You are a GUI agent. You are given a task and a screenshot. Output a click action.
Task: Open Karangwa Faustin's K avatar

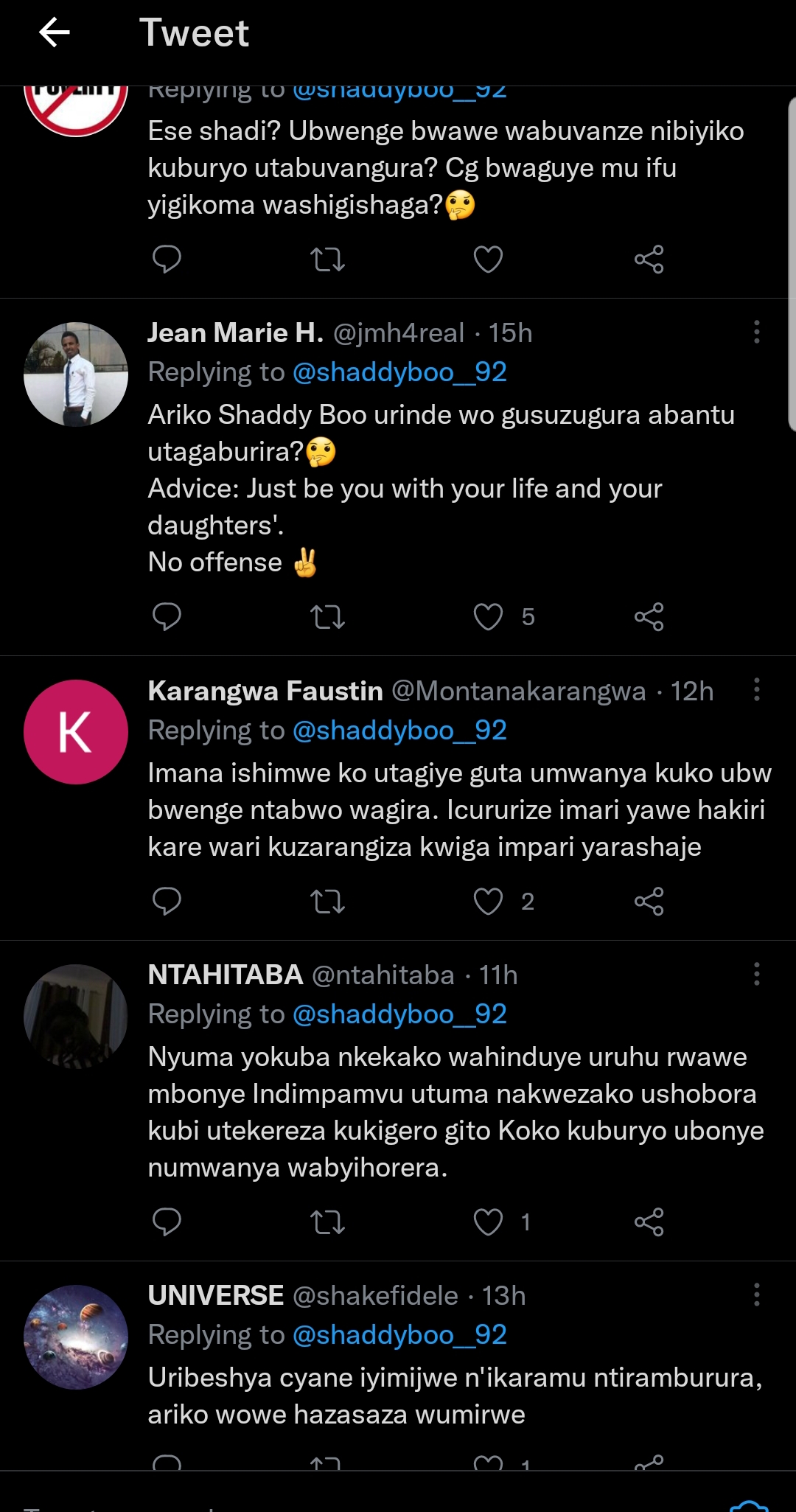(76, 732)
